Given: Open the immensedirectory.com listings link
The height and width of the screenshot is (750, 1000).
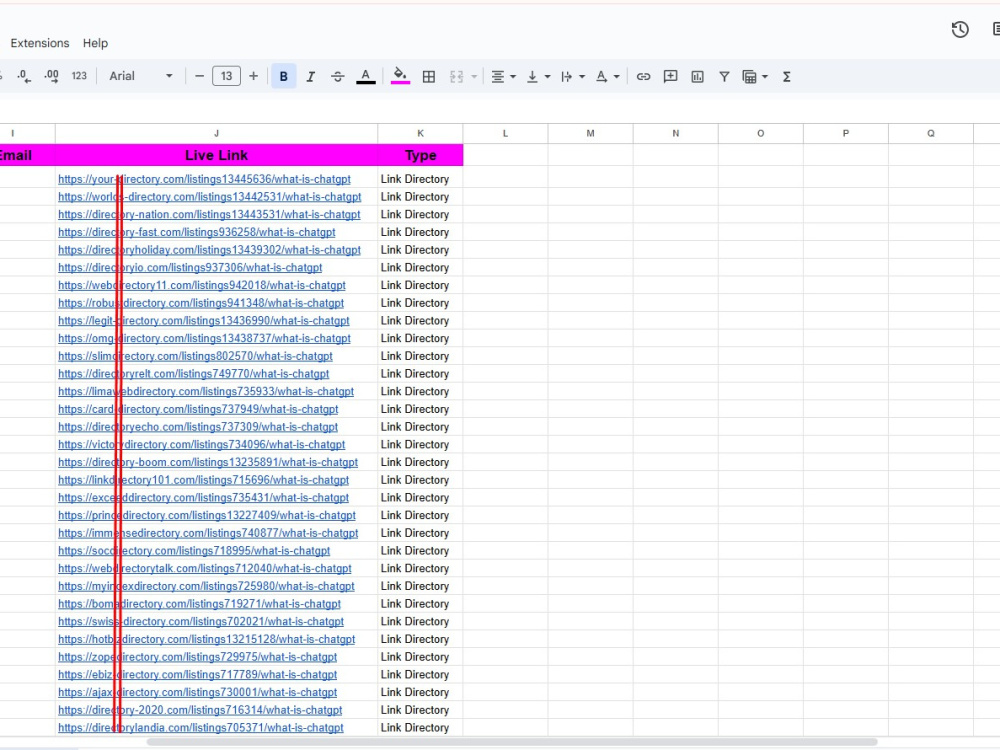Looking at the screenshot, I should point(208,533).
